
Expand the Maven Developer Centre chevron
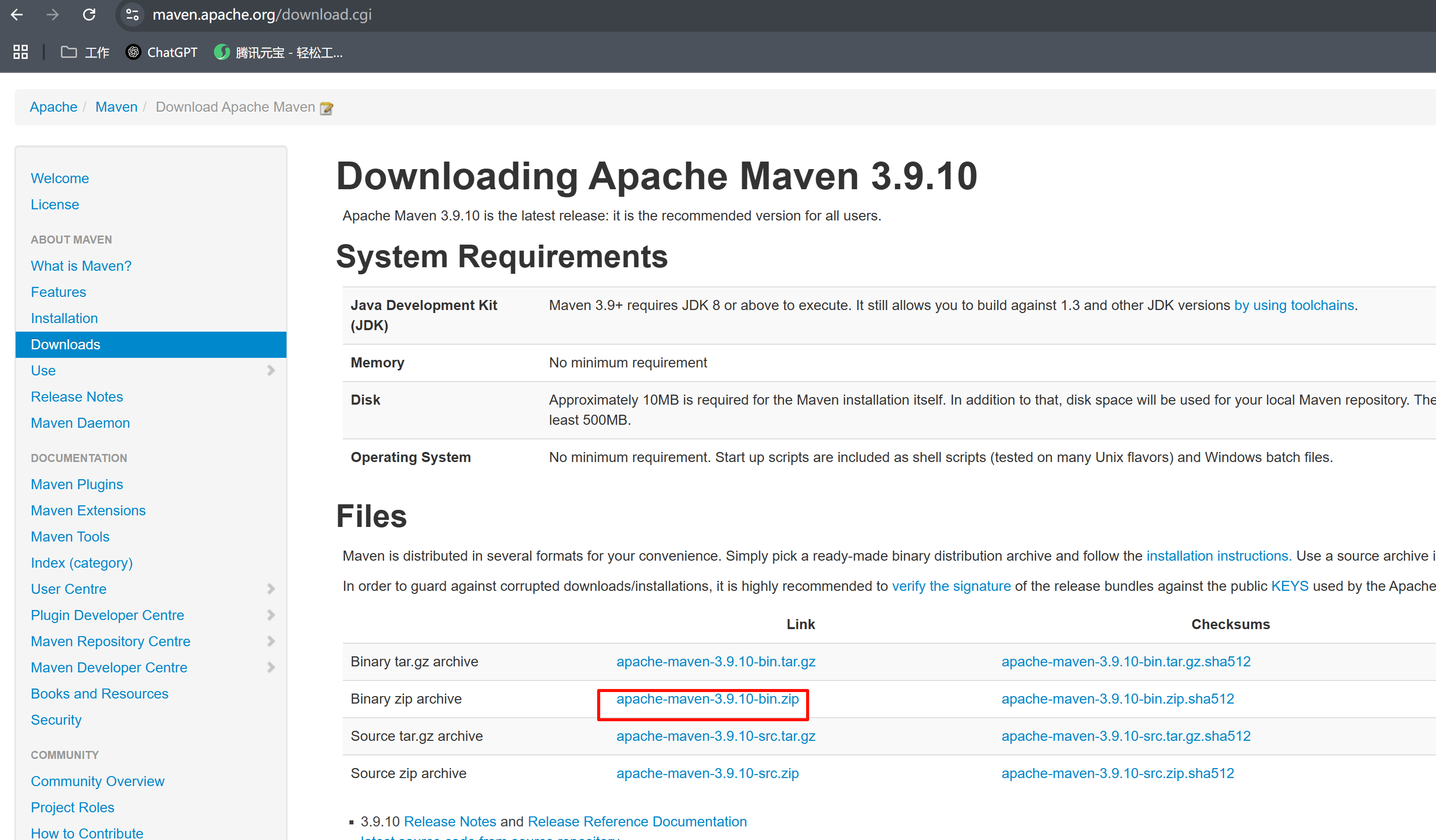pos(271,667)
